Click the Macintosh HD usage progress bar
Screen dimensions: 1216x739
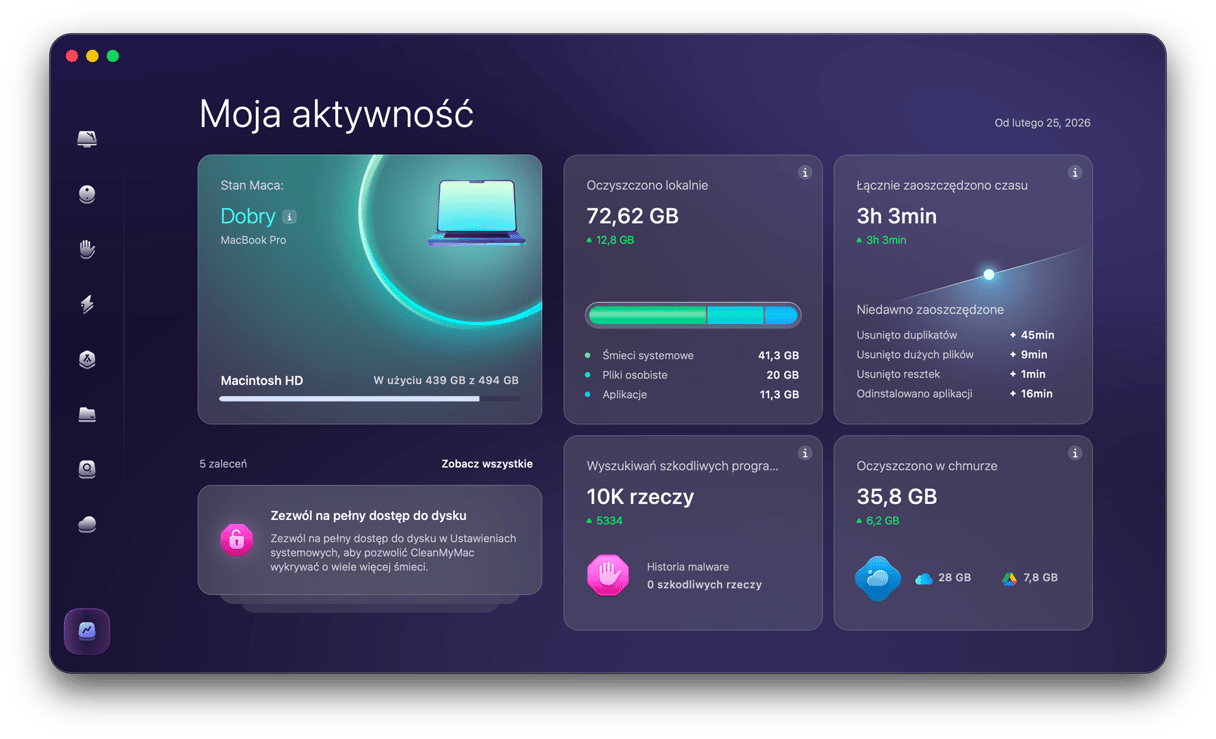click(x=369, y=398)
